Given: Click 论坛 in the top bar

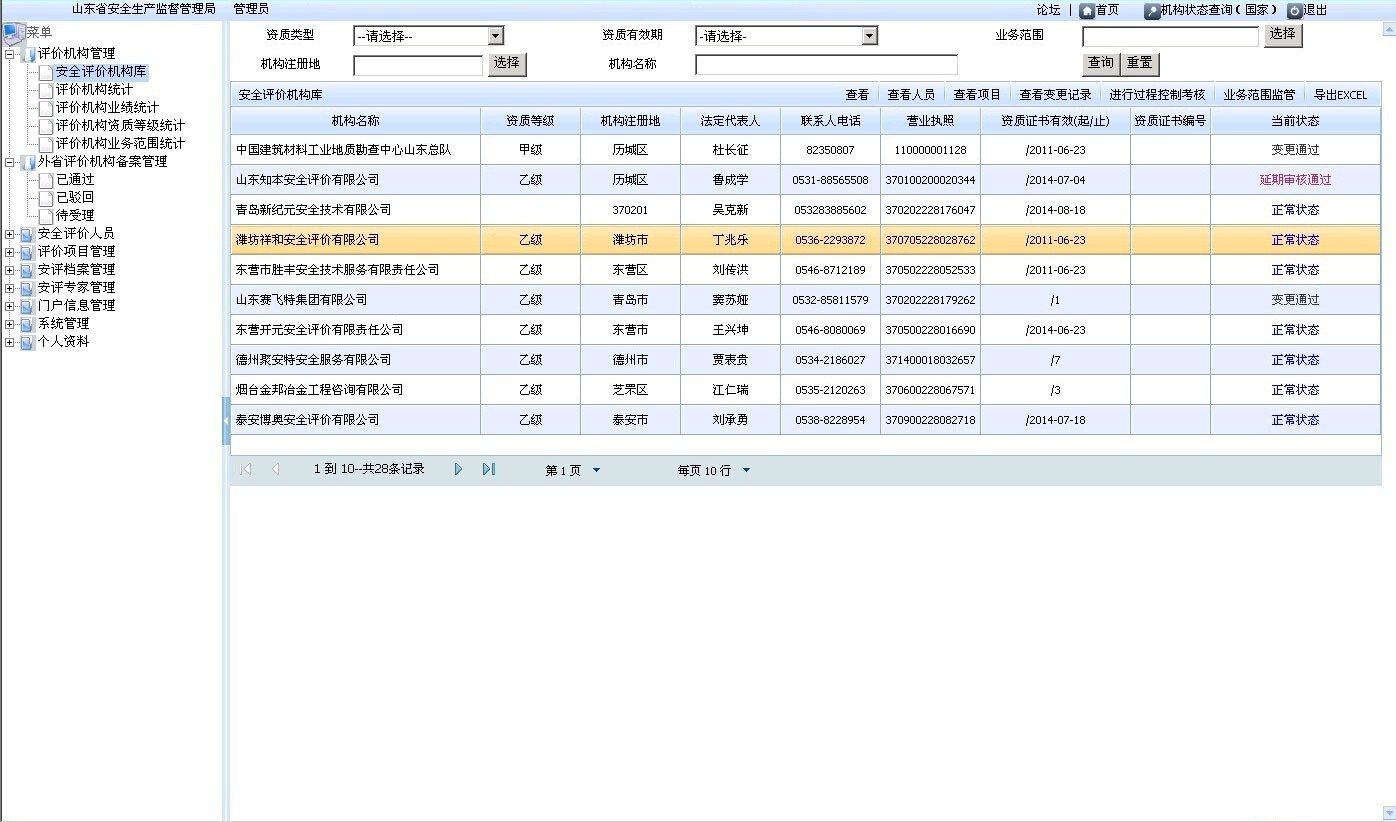Looking at the screenshot, I should (x=1046, y=10).
